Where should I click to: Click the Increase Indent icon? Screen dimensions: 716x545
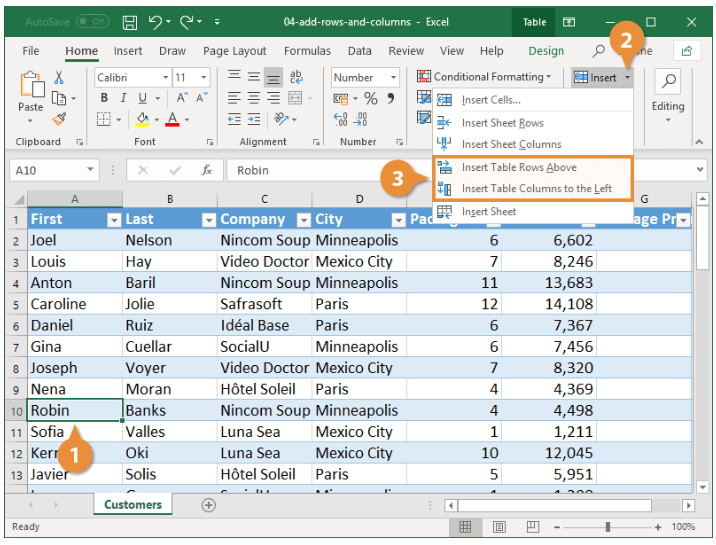pyautogui.click(x=254, y=119)
